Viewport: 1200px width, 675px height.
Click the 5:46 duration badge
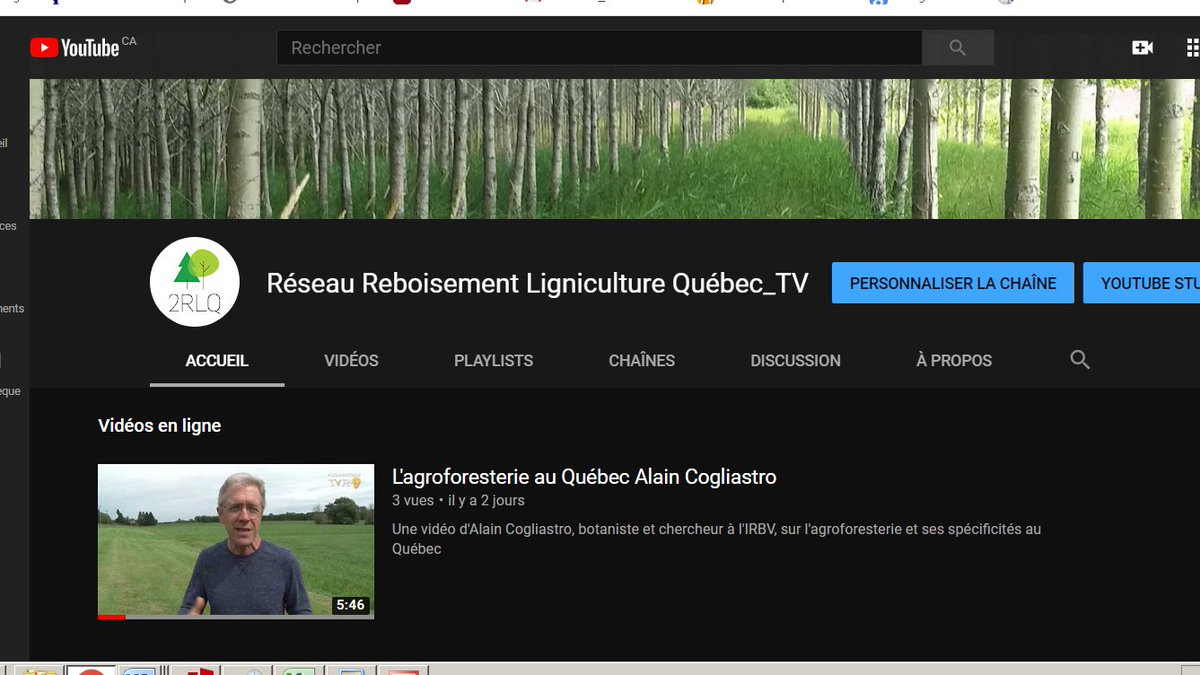[350, 605]
